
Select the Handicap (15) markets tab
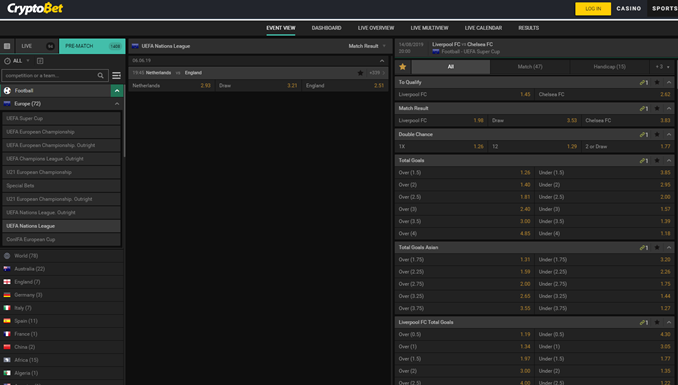coord(610,67)
